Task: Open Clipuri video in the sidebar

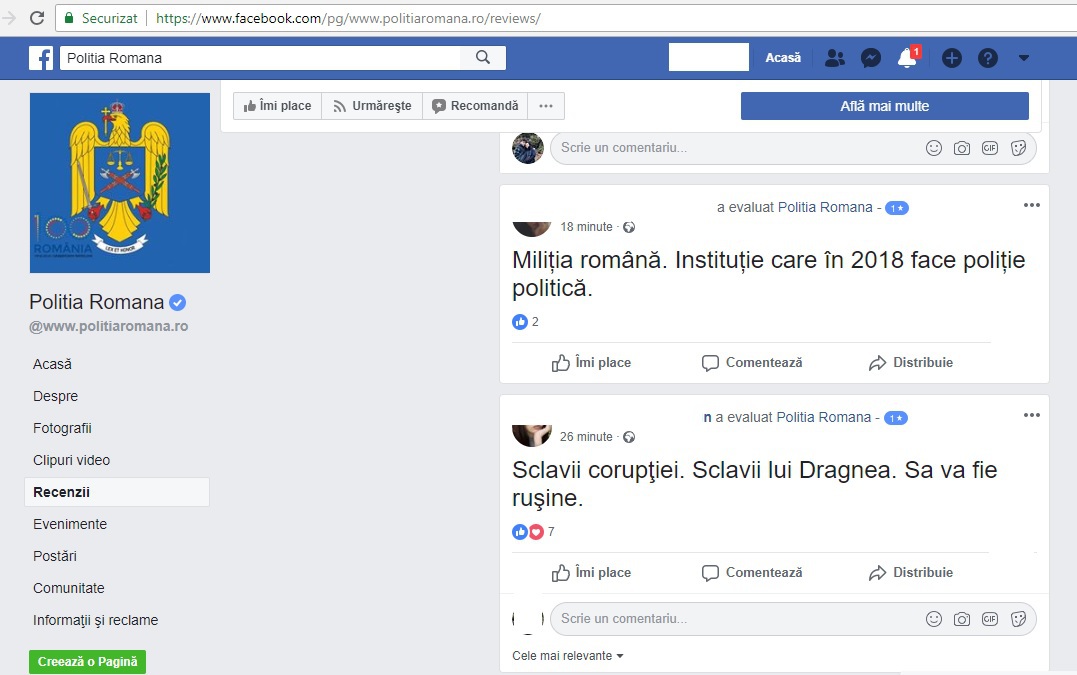Action: [71, 460]
